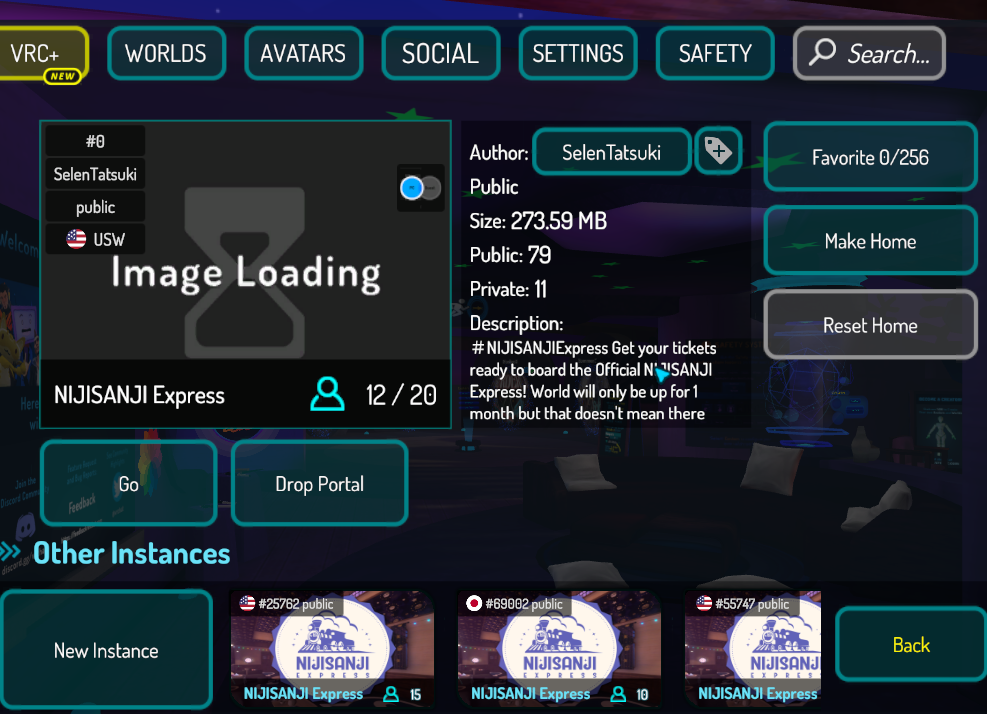Click the Description: label
Viewport: 987px width, 714px height.
516,323
